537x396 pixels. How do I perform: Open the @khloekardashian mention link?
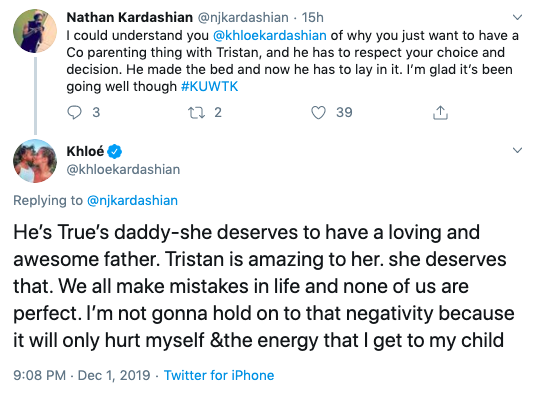[x=270, y=35]
